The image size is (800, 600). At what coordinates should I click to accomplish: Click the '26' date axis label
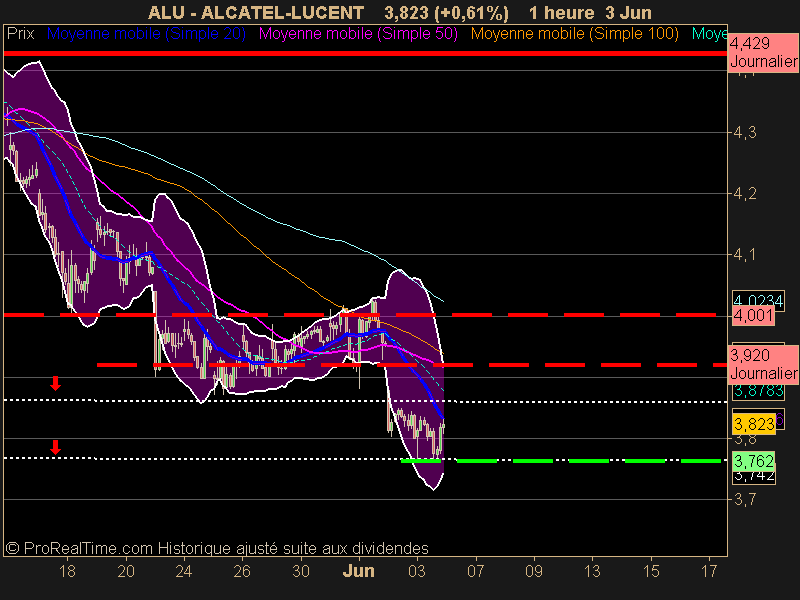click(242, 570)
